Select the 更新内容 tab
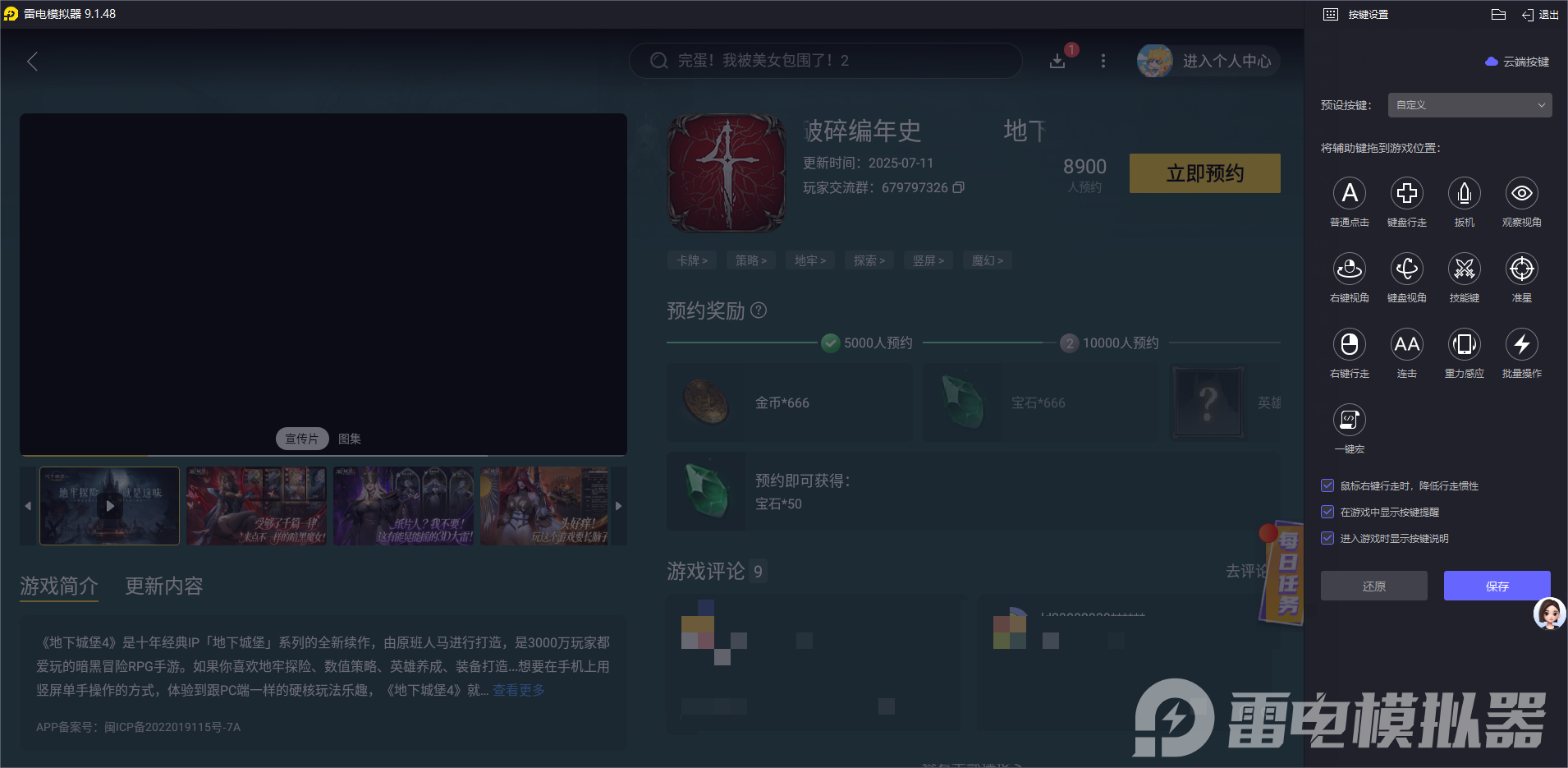 [164, 586]
